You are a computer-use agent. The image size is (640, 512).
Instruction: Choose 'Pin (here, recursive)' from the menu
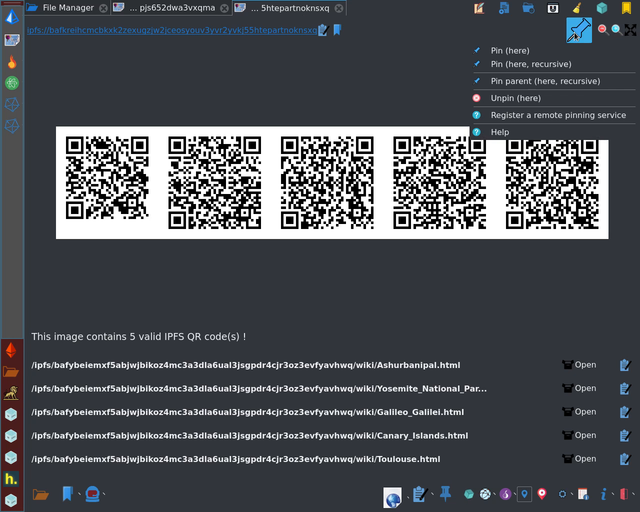tap(531, 64)
